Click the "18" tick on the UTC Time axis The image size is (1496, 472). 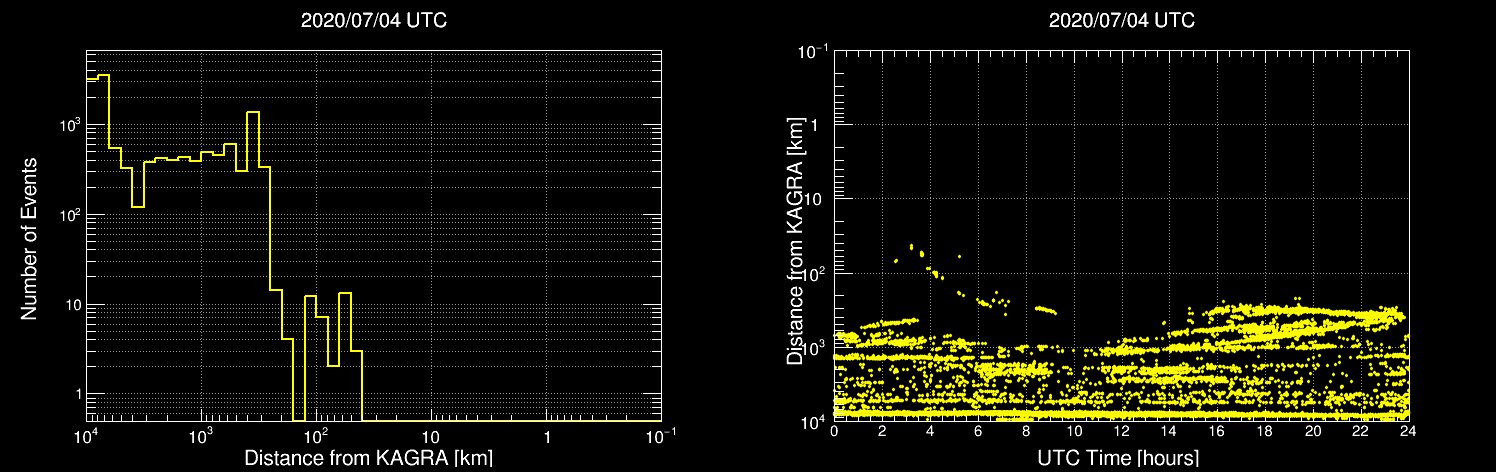[1265, 431]
